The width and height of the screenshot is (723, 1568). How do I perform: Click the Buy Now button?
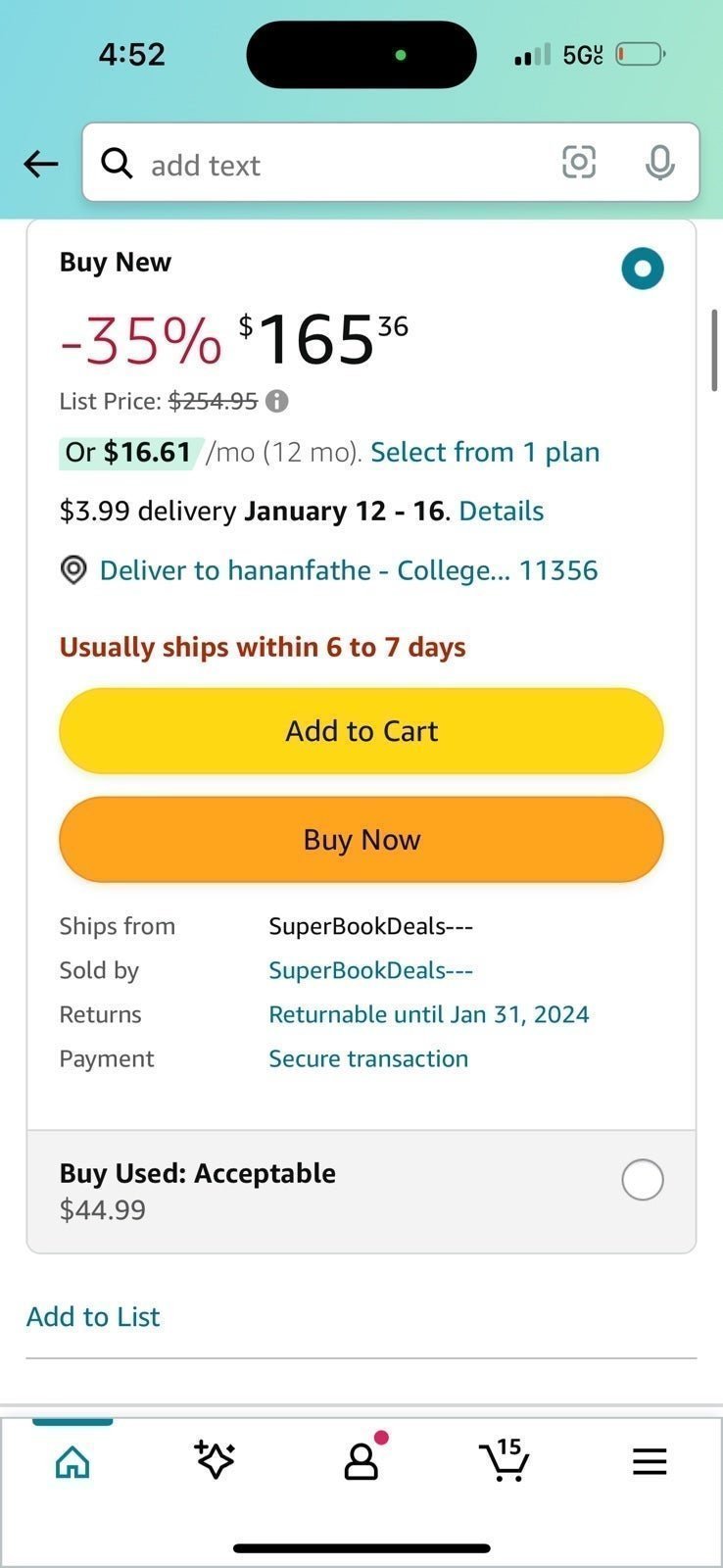coord(361,840)
